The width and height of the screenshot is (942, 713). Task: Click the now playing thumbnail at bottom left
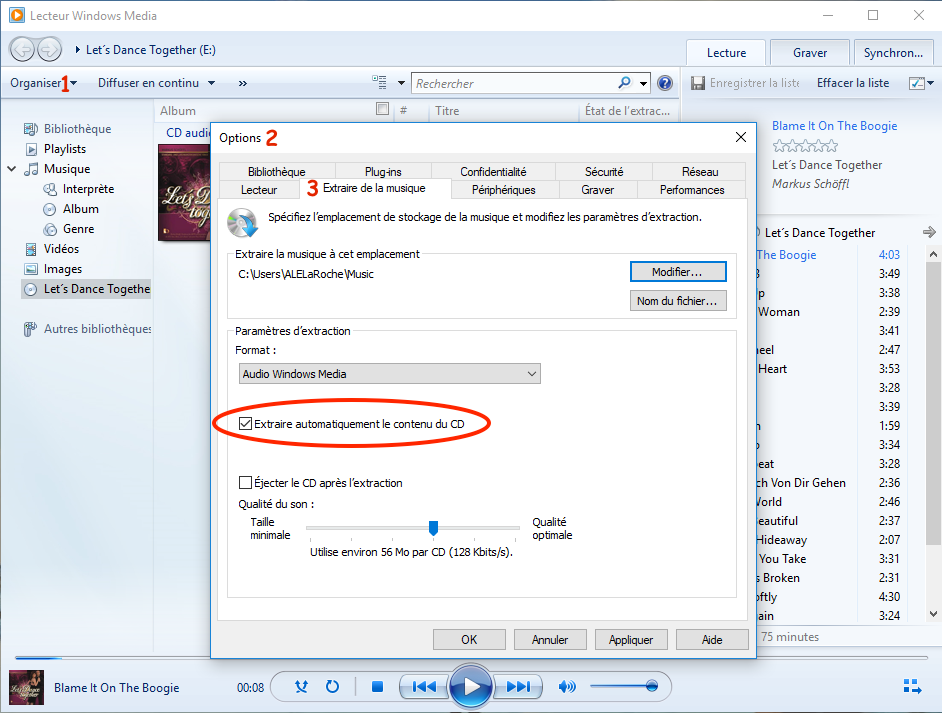26,687
